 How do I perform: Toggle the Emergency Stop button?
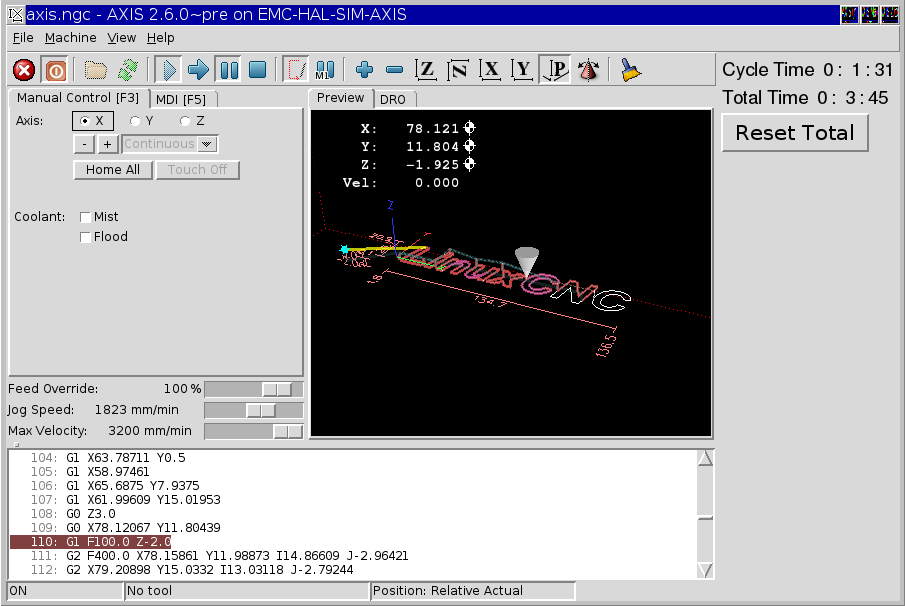(24, 70)
